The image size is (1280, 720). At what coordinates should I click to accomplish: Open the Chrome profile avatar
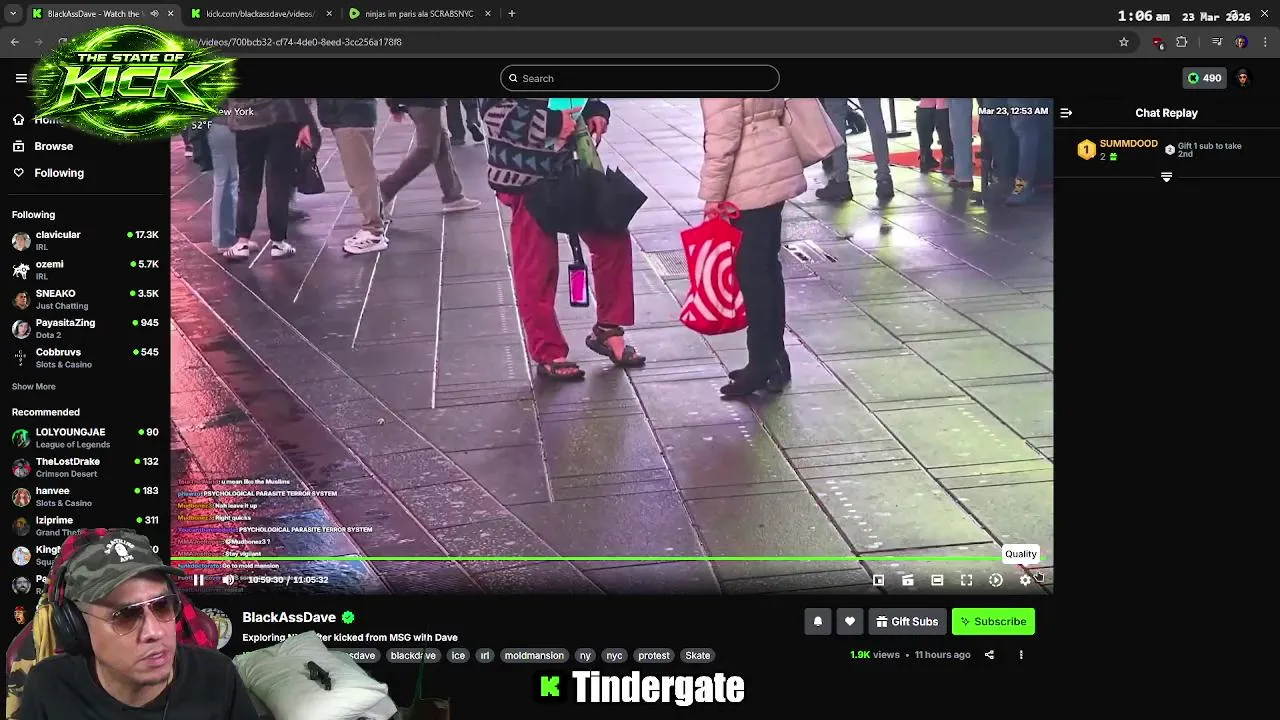[1241, 42]
